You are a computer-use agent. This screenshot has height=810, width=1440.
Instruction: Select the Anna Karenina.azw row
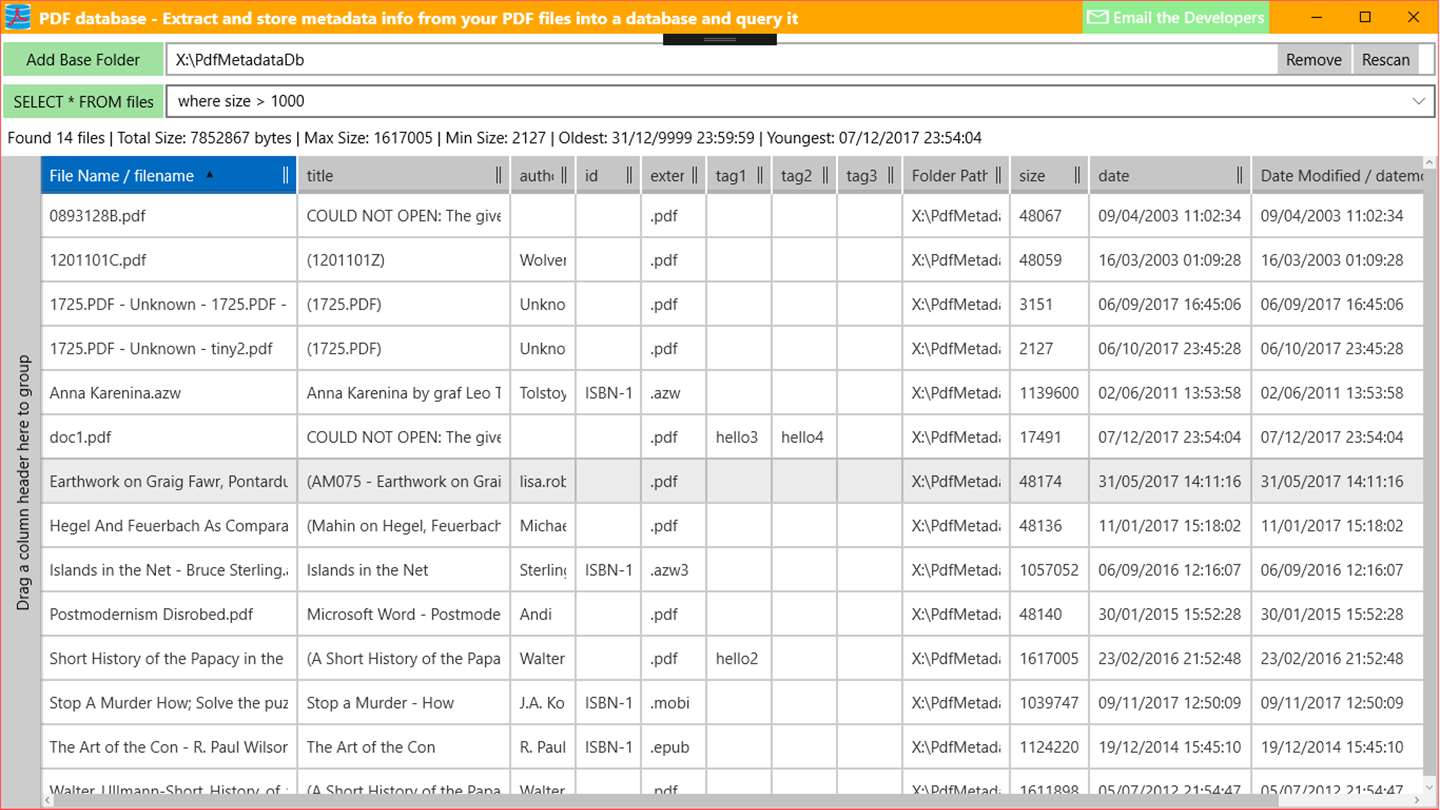click(731, 393)
